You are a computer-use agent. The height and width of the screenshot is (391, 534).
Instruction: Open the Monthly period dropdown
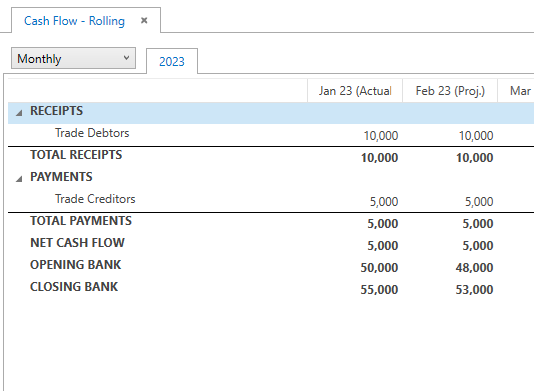click(74, 58)
